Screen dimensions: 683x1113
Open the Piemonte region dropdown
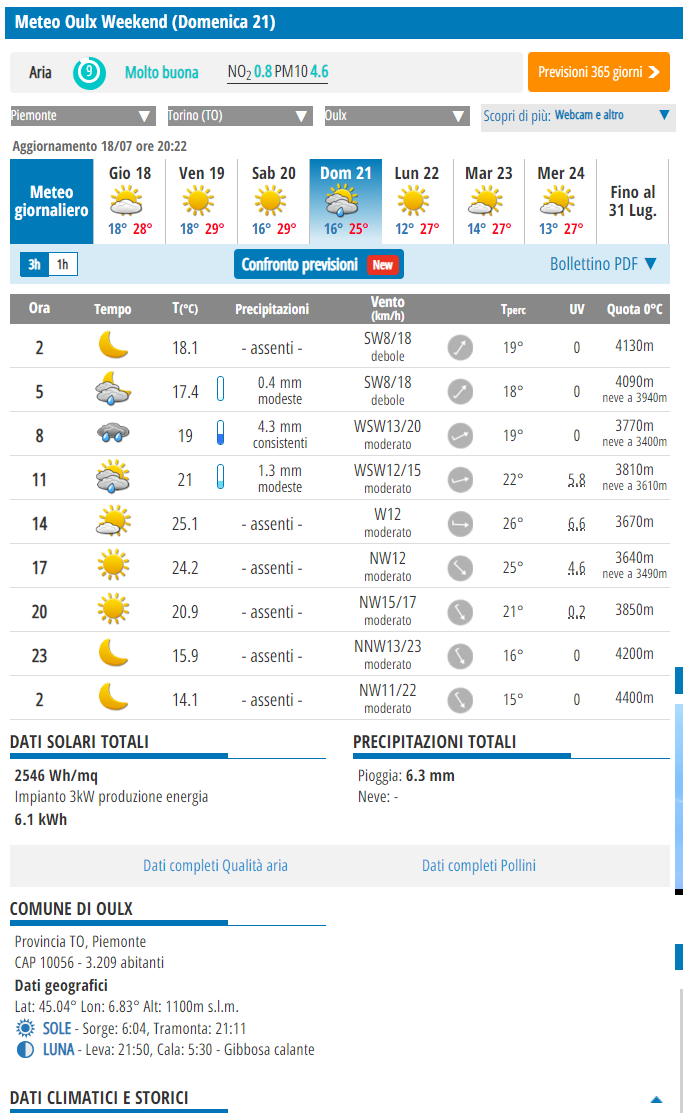(x=82, y=116)
